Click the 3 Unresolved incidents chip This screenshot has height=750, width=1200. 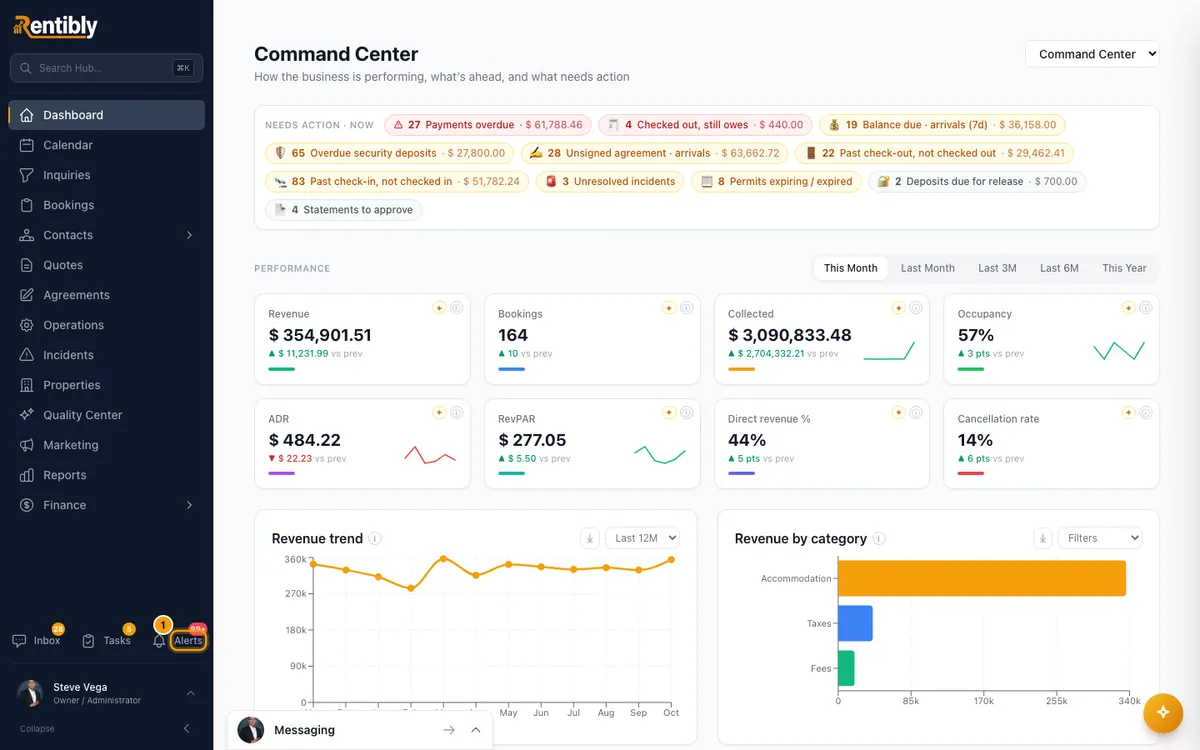click(610, 181)
